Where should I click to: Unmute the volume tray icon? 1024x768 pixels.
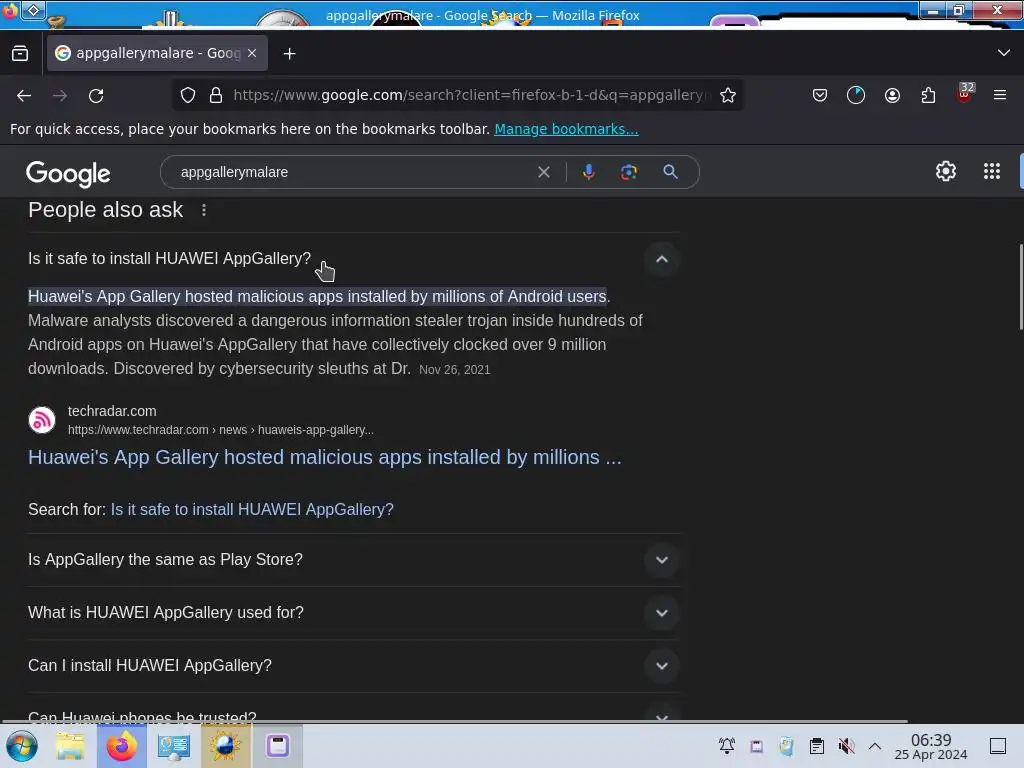click(846, 746)
